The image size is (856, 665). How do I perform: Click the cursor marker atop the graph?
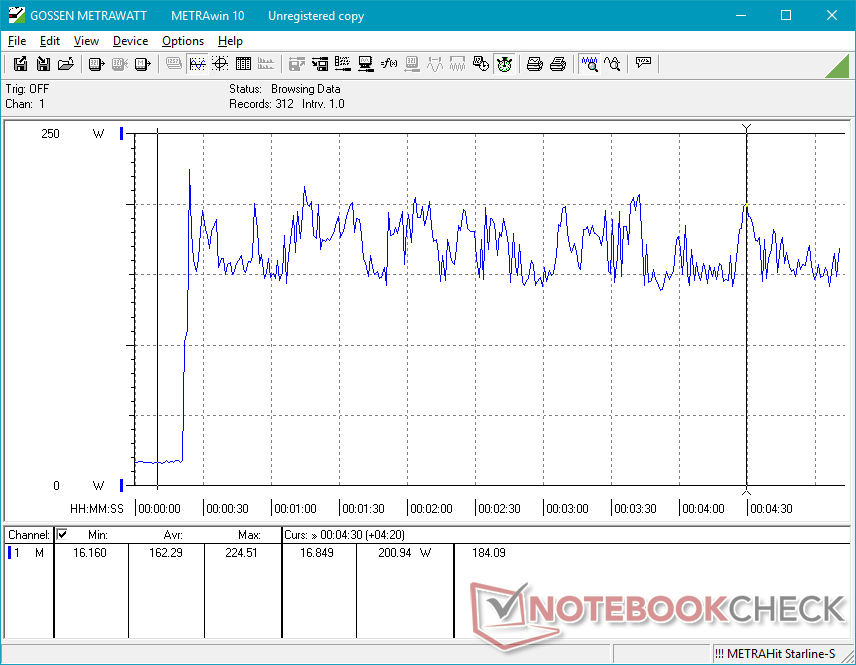click(746, 128)
